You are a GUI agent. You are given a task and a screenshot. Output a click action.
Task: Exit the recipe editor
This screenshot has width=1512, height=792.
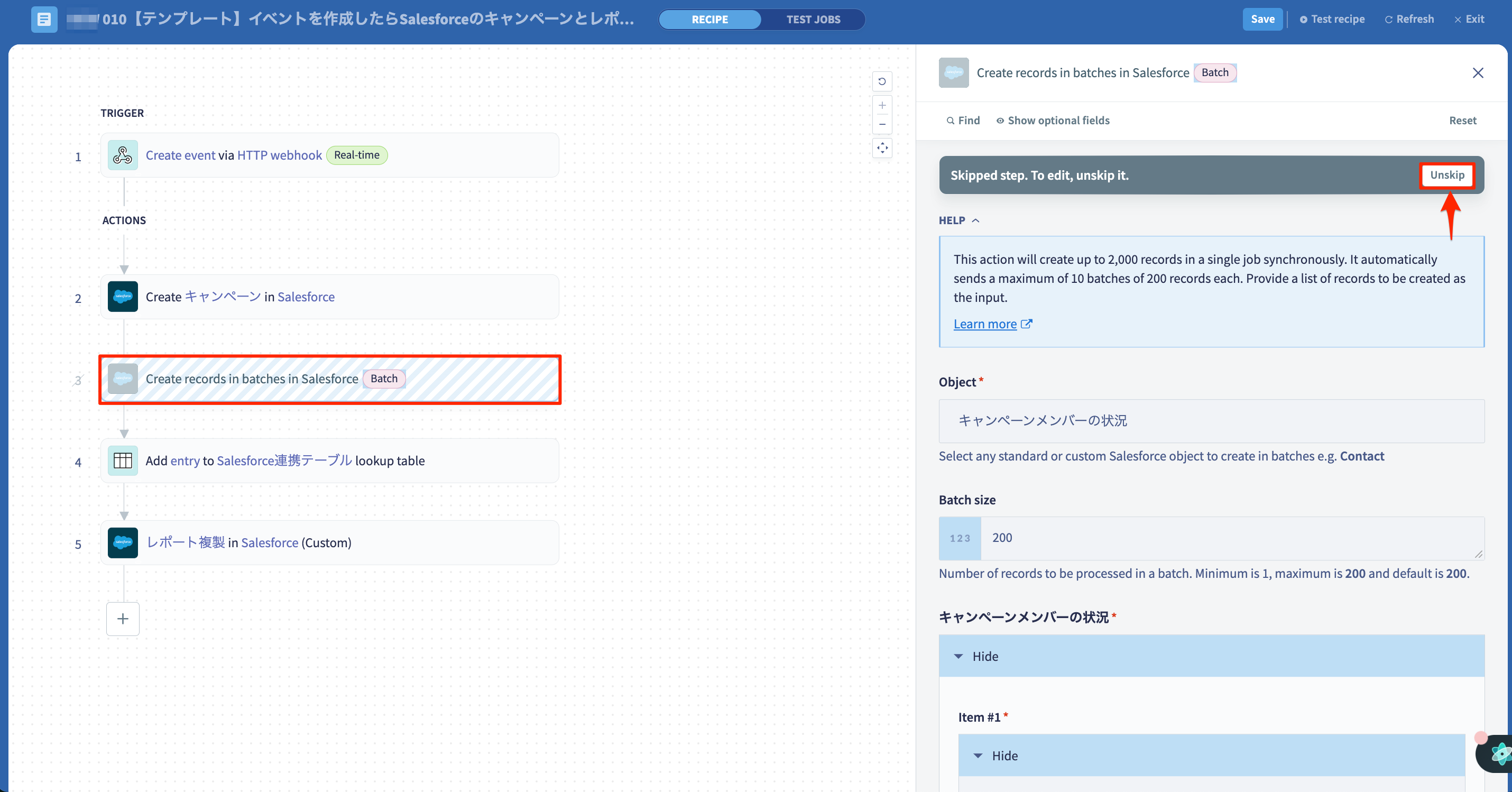(1469, 20)
